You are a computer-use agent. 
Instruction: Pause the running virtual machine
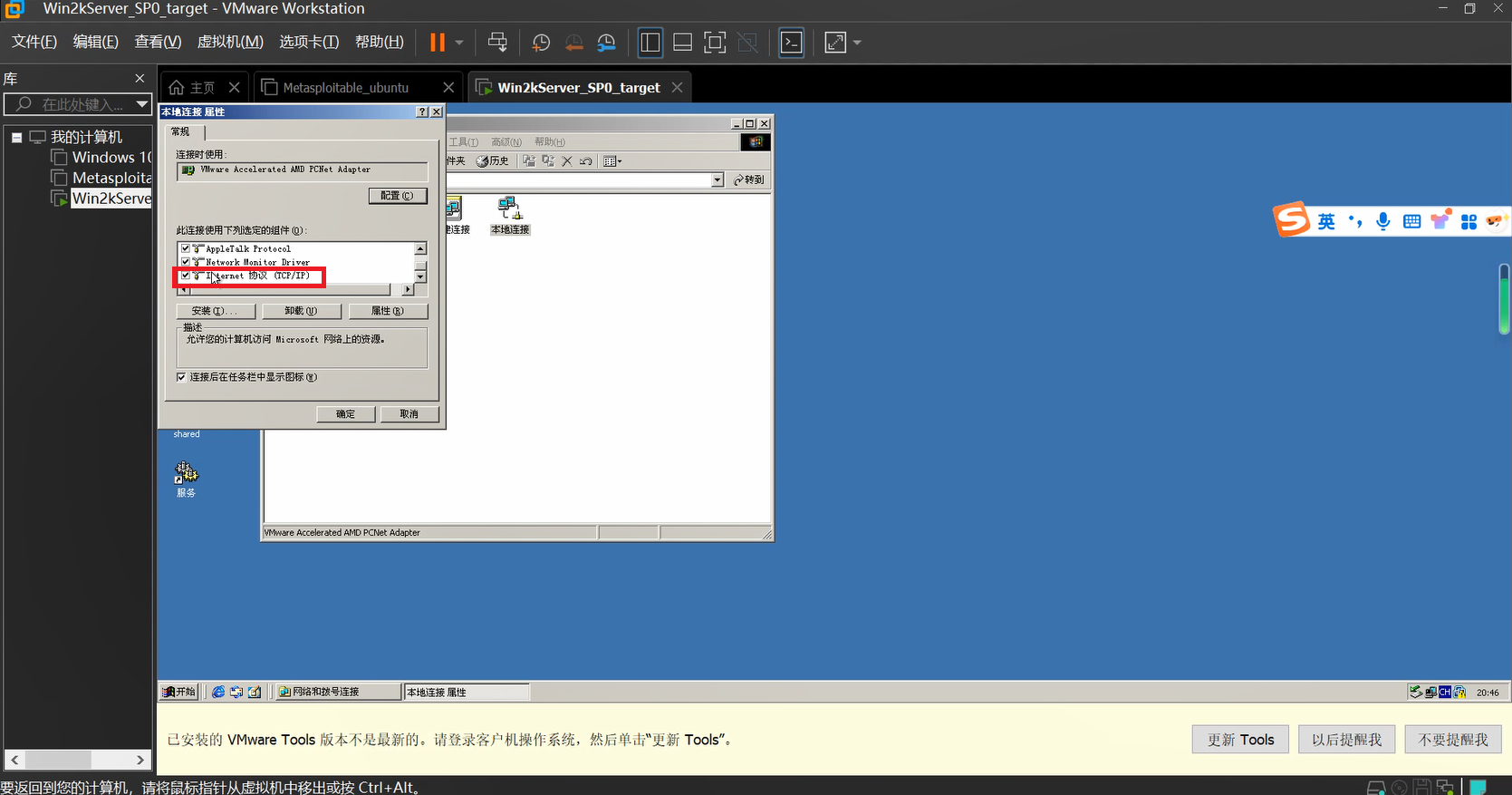pyautogui.click(x=438, y=43)
